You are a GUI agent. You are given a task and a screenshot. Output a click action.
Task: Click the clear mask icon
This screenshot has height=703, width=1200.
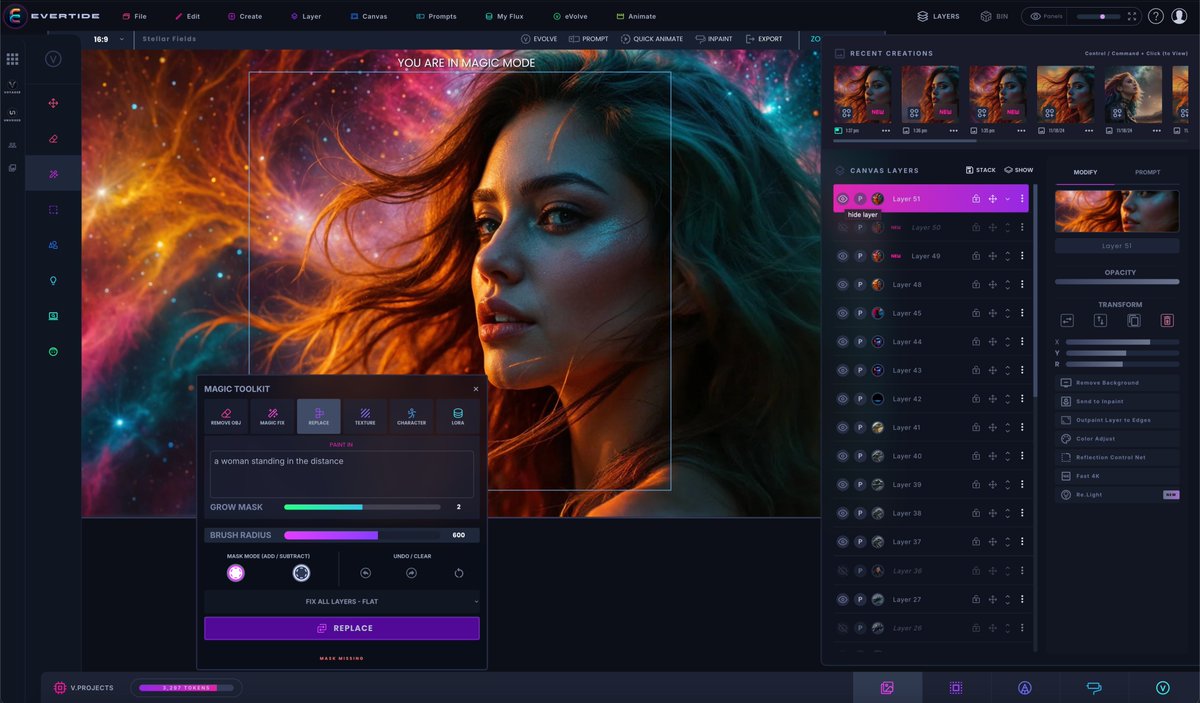[459, 573]
